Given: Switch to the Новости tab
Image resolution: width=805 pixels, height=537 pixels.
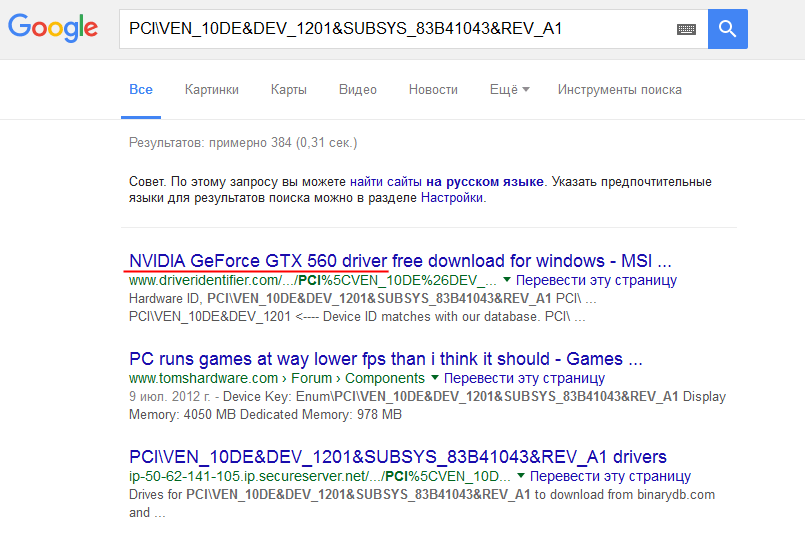Looking at the screenshot, I should (433, 90).
